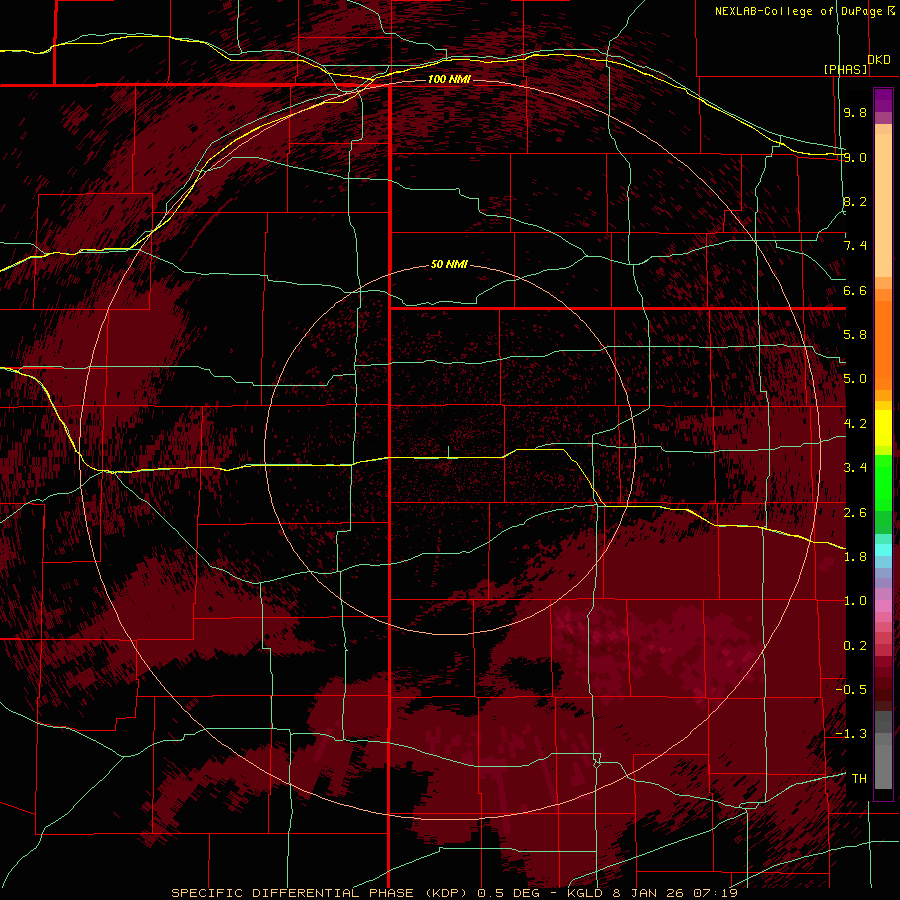Click the 1.0 value on the color scale

[x=855, y=601]
